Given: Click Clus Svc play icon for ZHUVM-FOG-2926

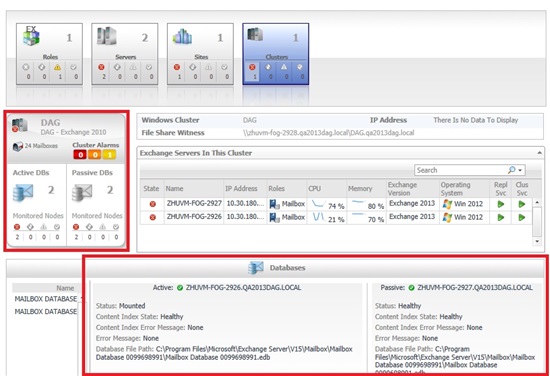Looking at the screenshot, I should [x=522, y=217].
